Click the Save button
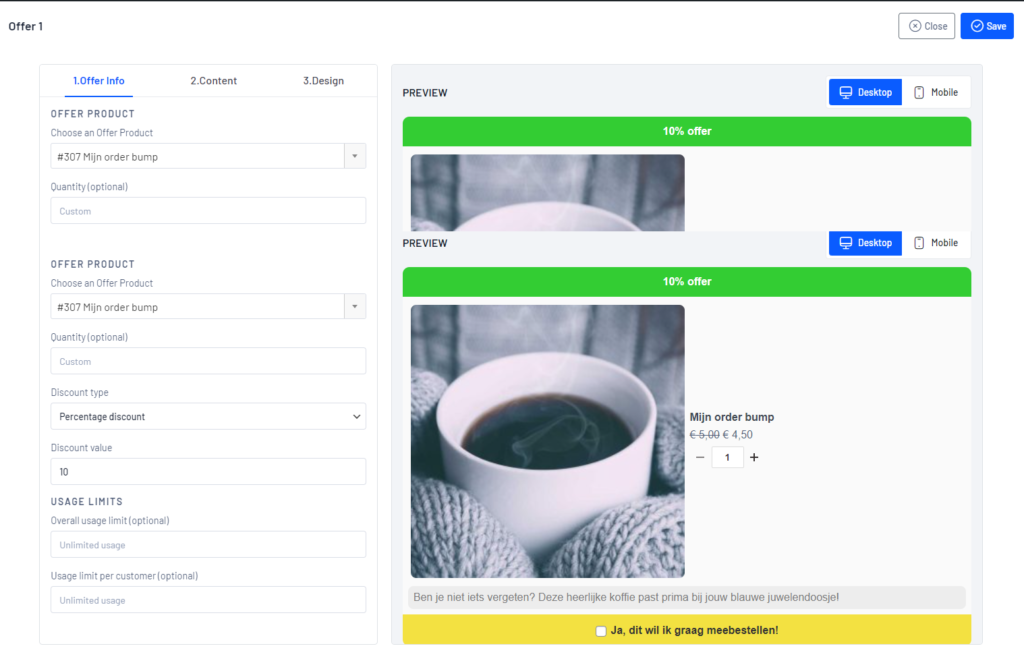 pyautogui.click(x=987, y=26)
